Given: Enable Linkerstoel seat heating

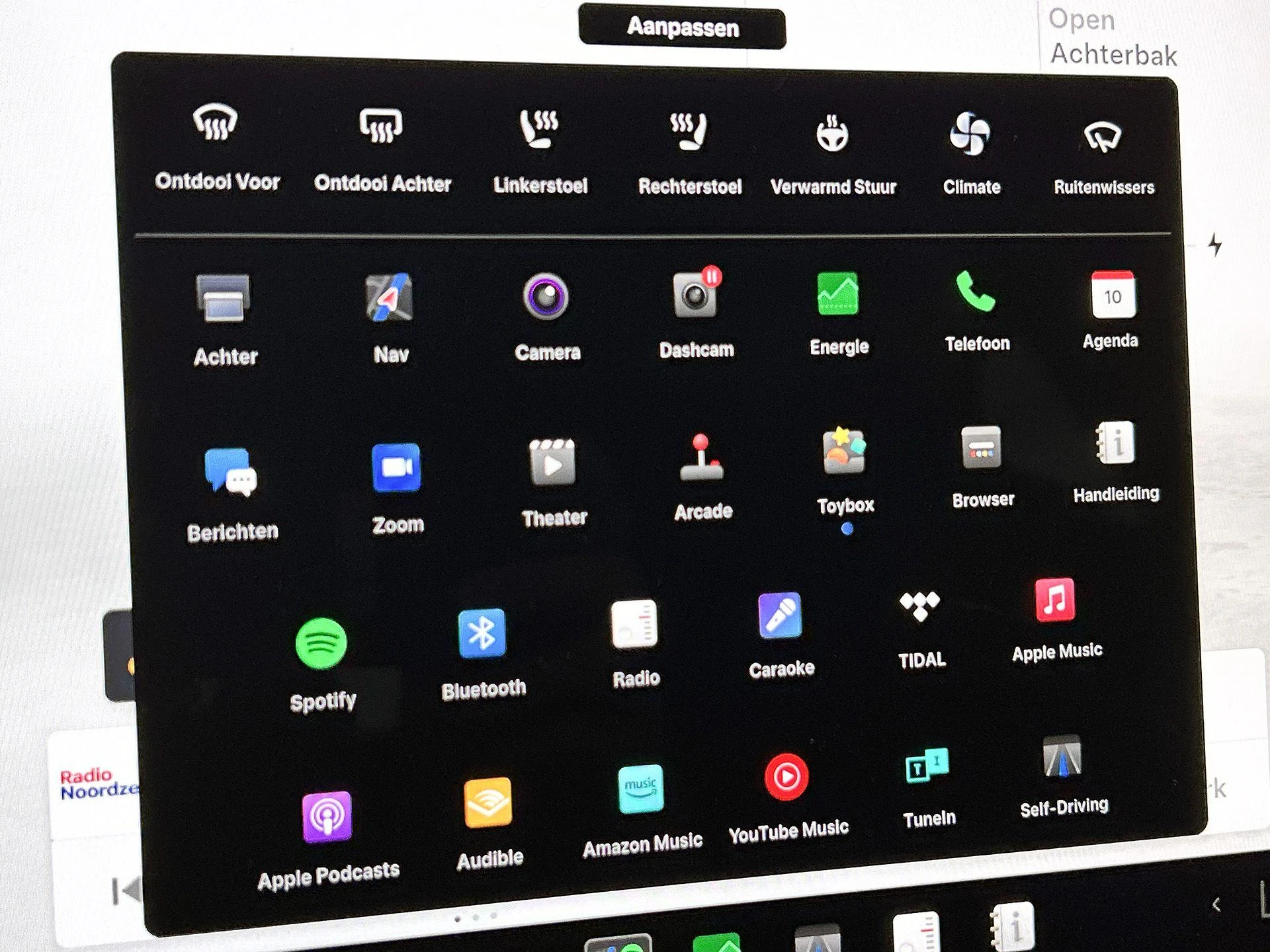Looking at the screenshot, I should coord(539,128).
